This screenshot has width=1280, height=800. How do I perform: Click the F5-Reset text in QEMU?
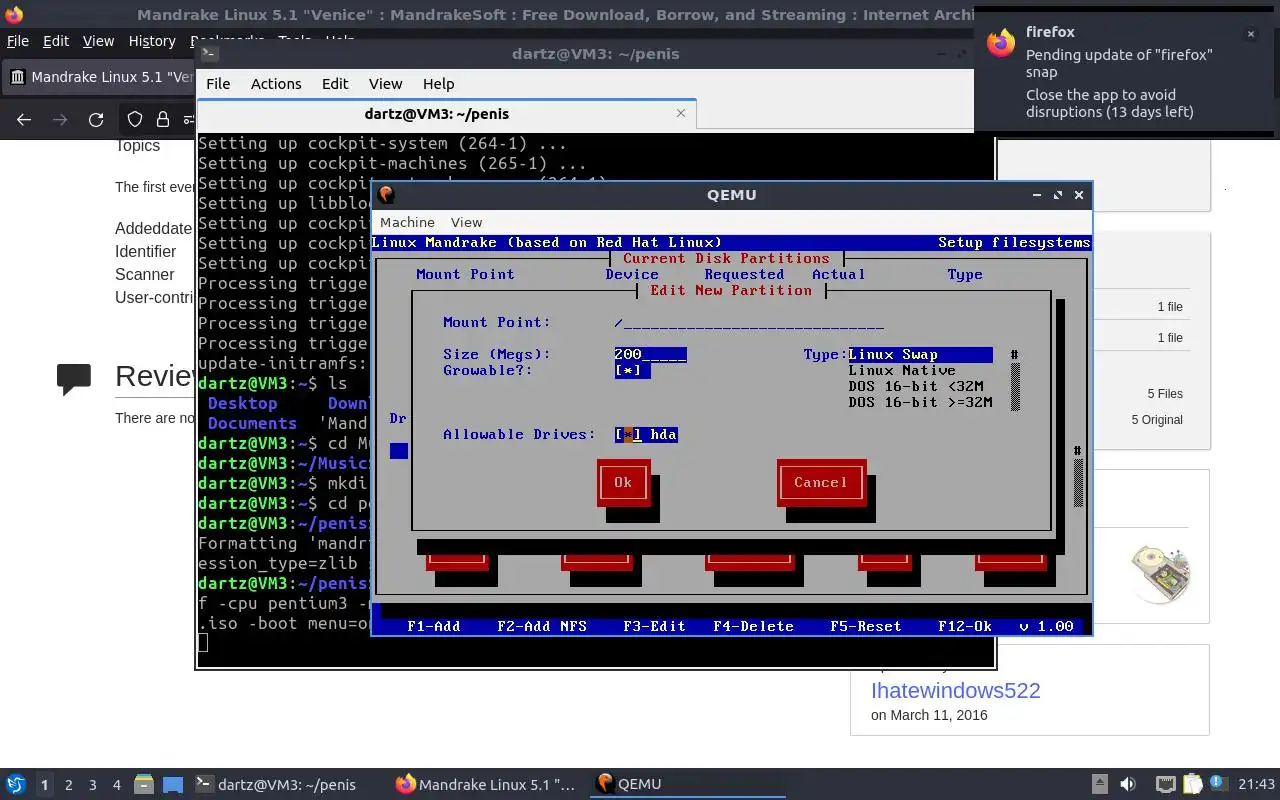[x=866, y=626]
